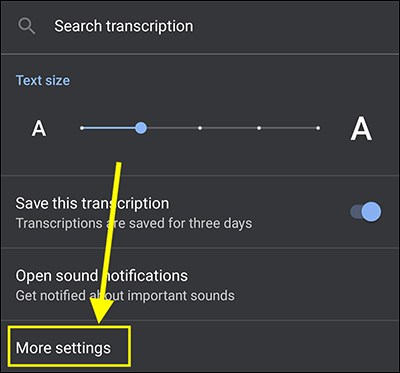The height and width of the screenshot is (373, 400).
Task: Click the Text size heading
Action: coord(43,80)
